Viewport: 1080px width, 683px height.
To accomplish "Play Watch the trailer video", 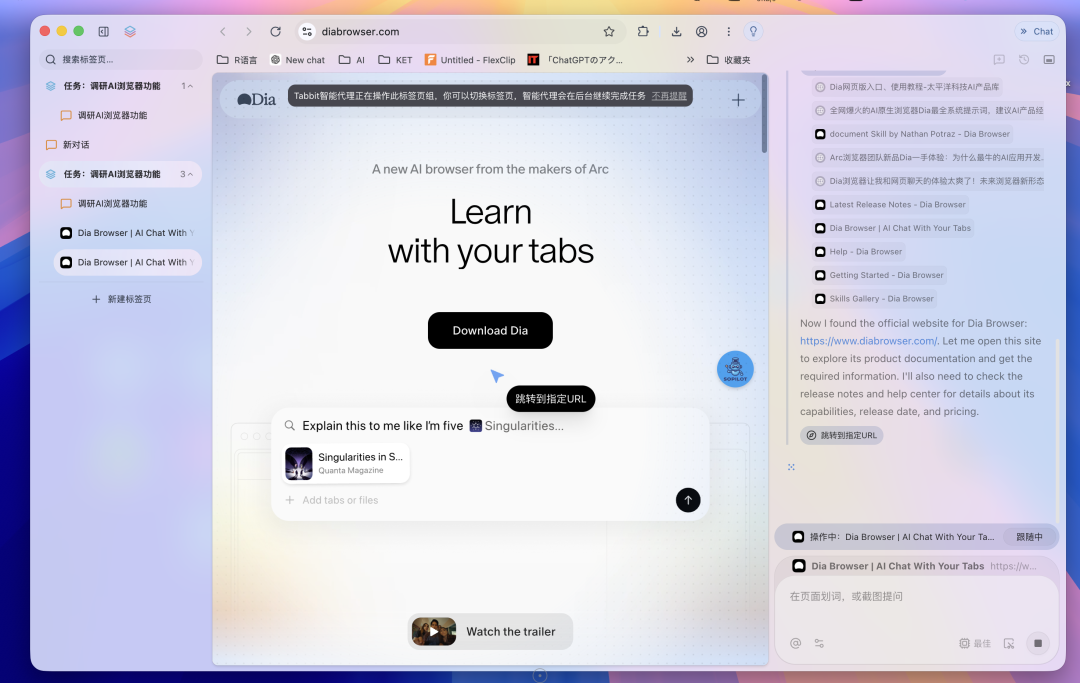I will (x=490, y=631).
